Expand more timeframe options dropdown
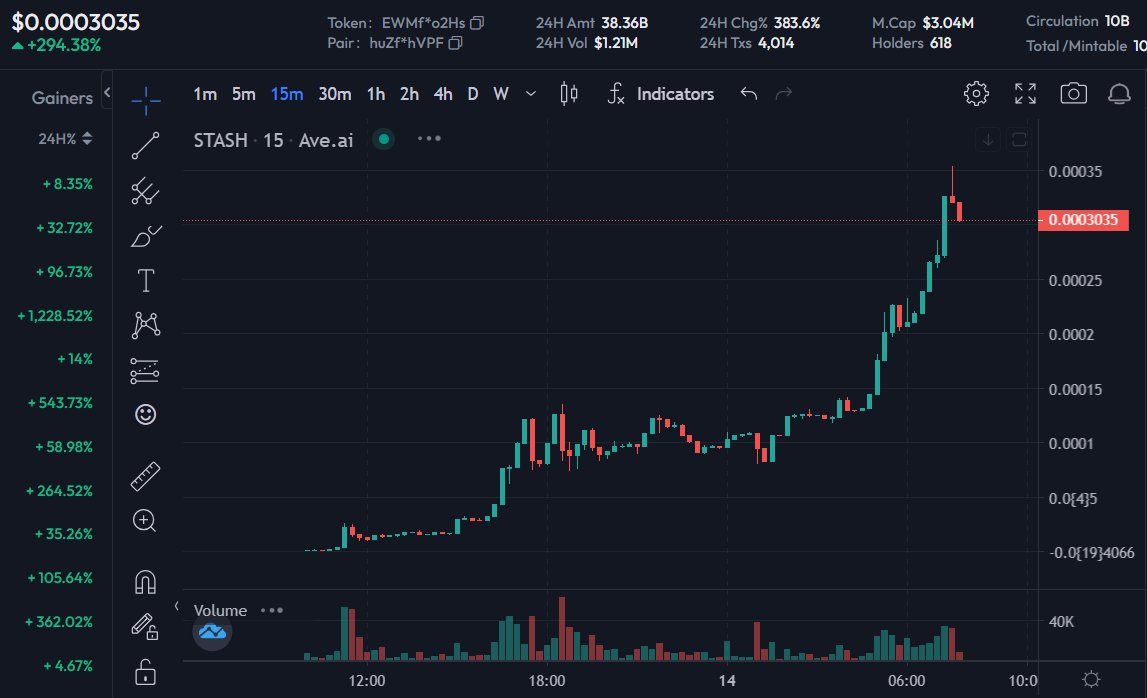The width and height of the screenshot is (1147, 698). pyautogui.click(x=531, y=94)
